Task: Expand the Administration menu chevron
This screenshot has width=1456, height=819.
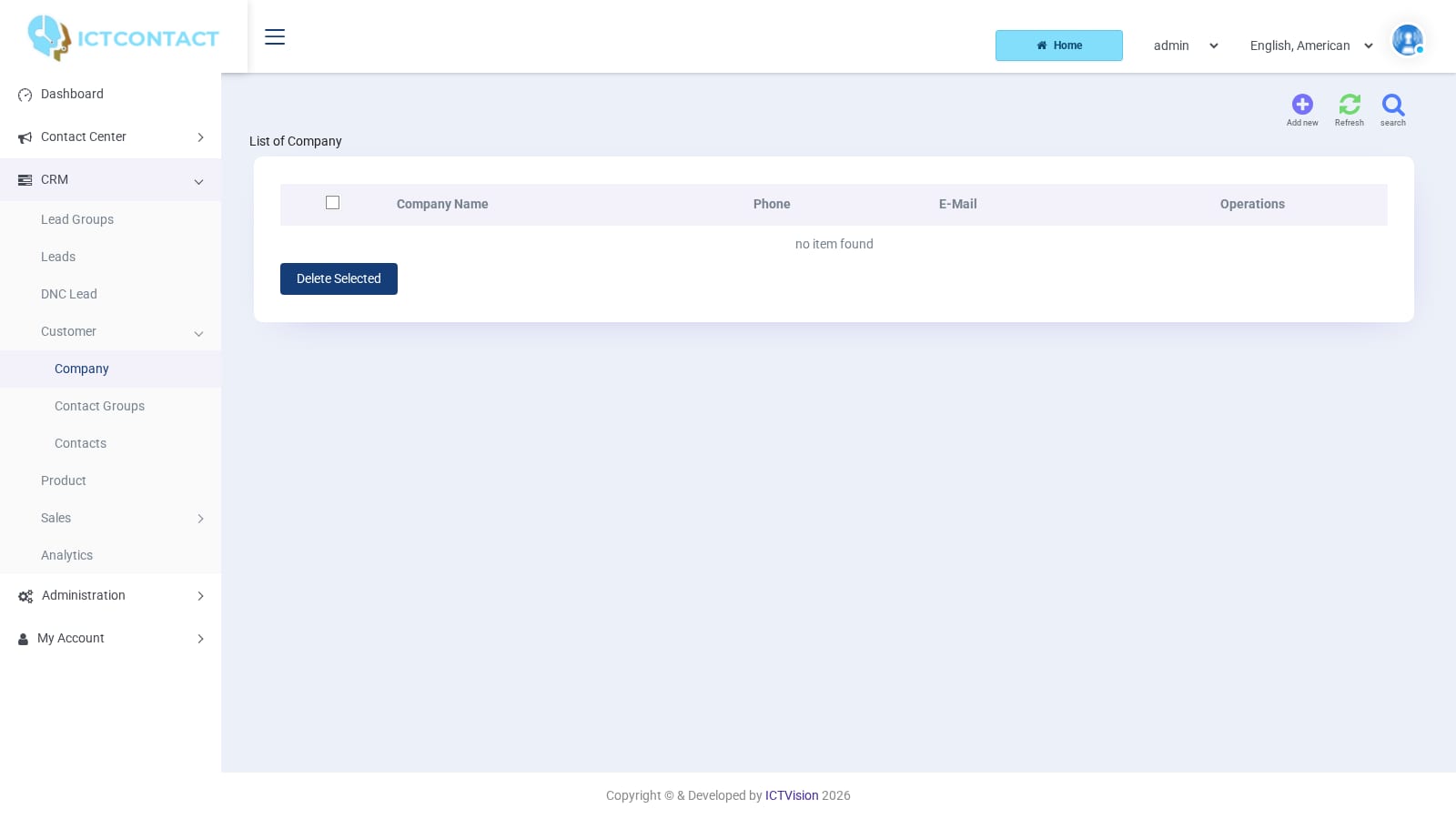Action: point(200,596)
